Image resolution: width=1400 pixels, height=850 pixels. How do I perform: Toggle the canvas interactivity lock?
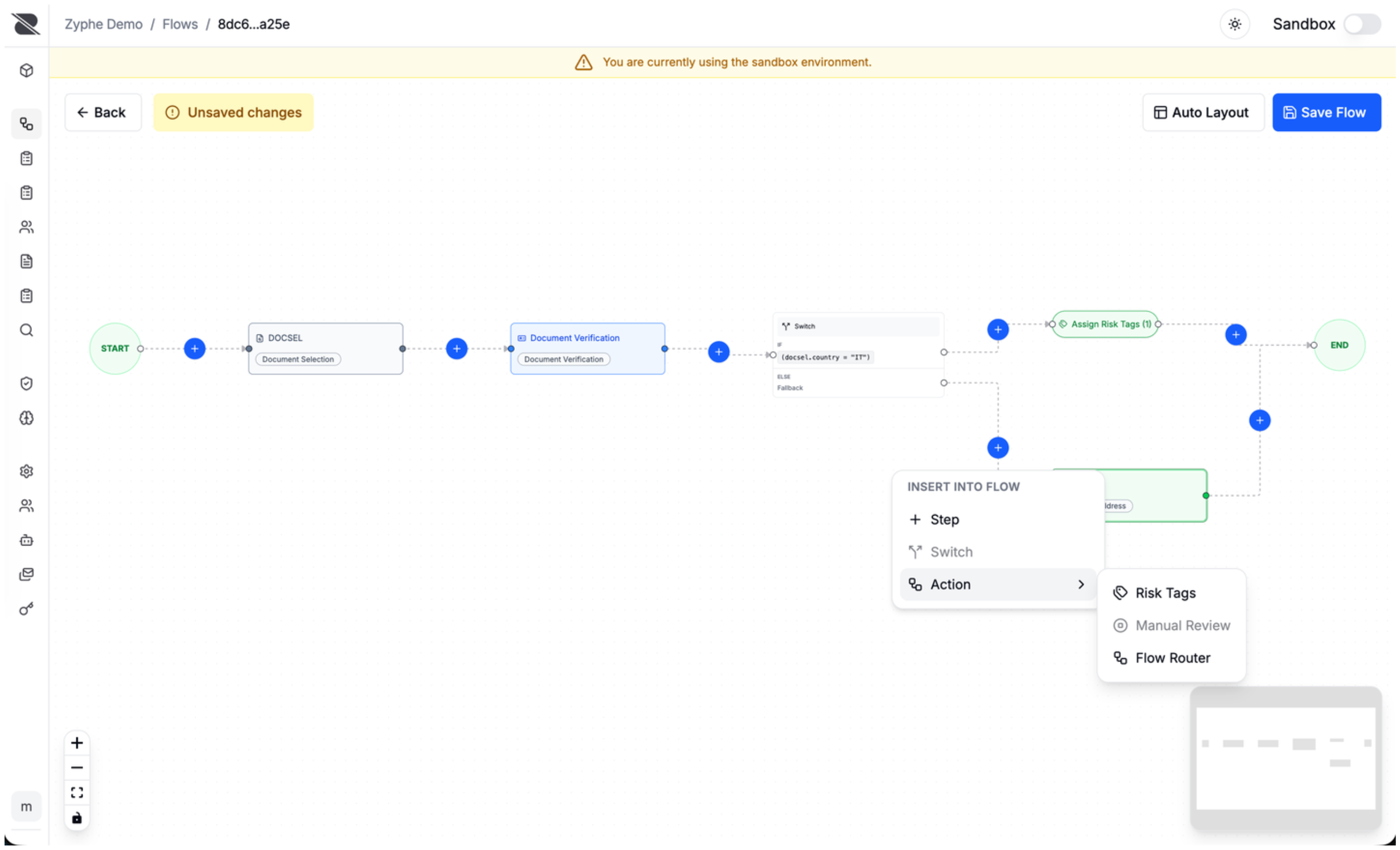pyautogui.click(x=77, y=818)
